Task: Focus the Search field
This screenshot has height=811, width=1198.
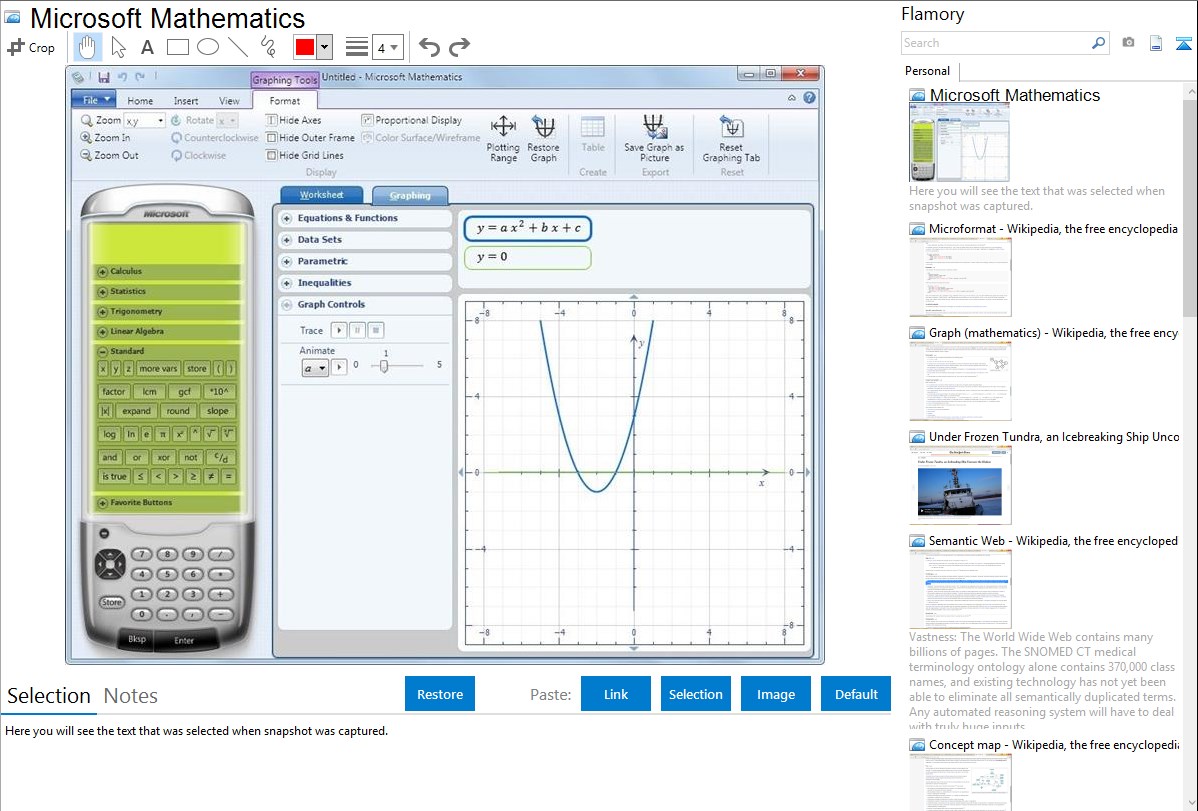Action: [995, 43]
